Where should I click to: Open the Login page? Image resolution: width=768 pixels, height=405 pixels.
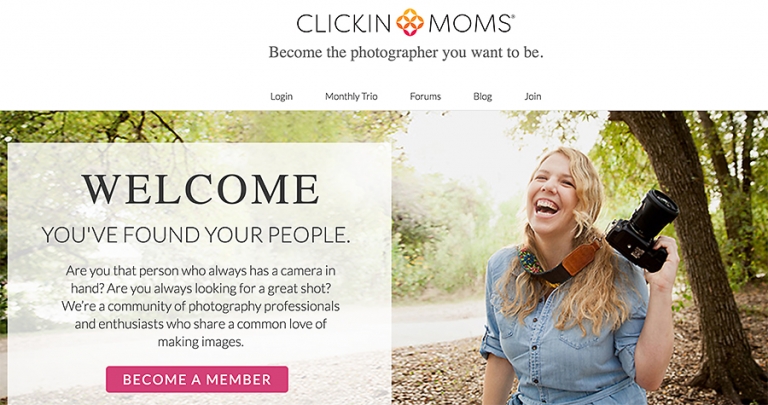(281, 96)
